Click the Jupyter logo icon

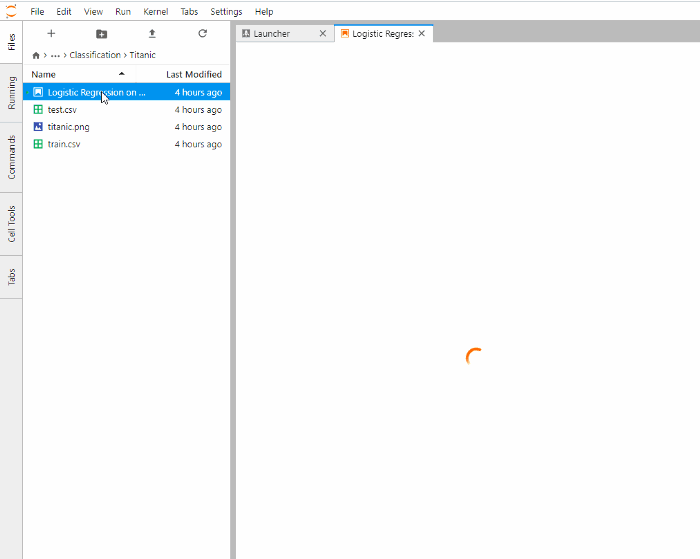coord(11,11)
